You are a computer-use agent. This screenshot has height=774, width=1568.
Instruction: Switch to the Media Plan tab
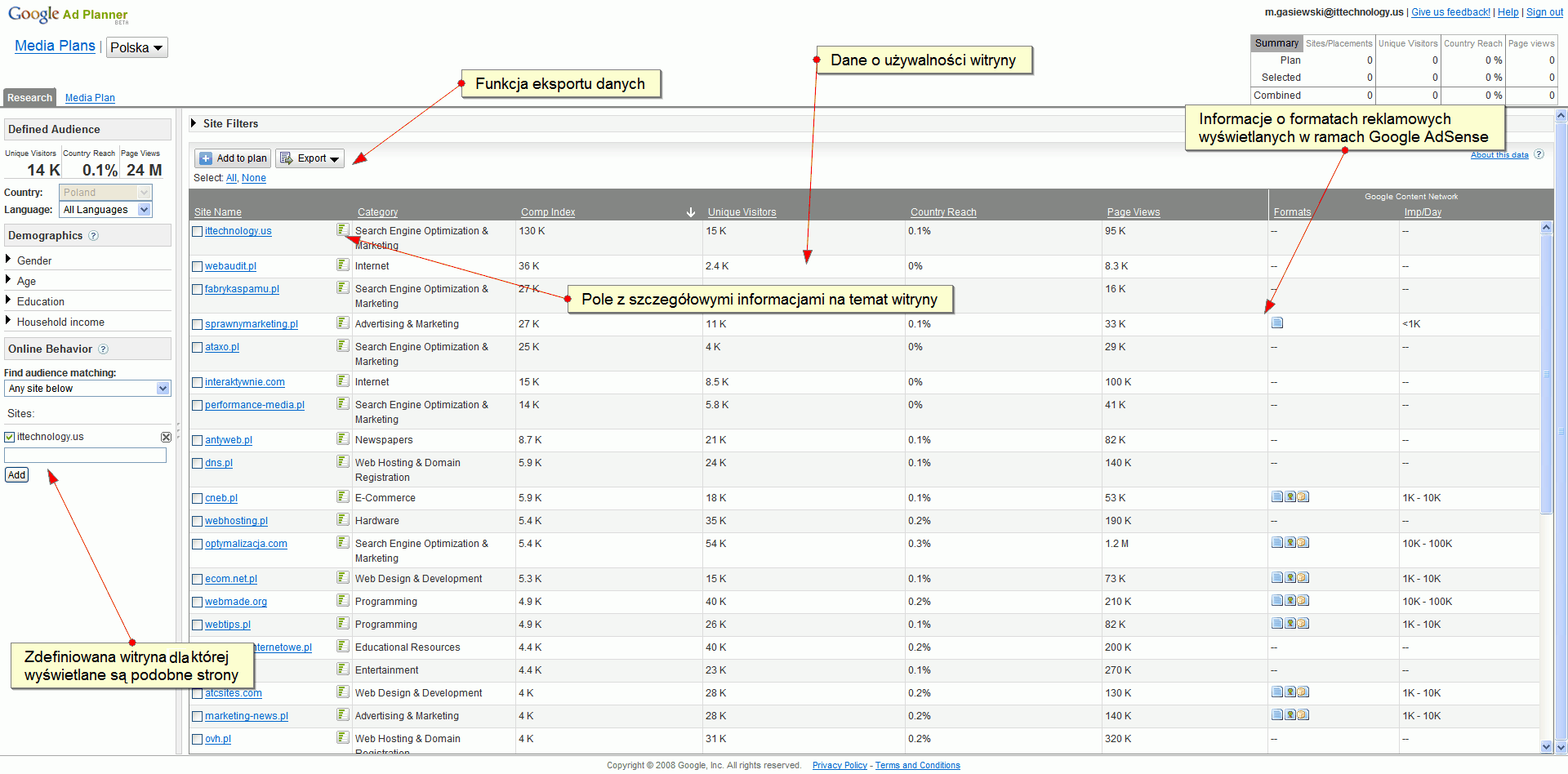point(90,98)
